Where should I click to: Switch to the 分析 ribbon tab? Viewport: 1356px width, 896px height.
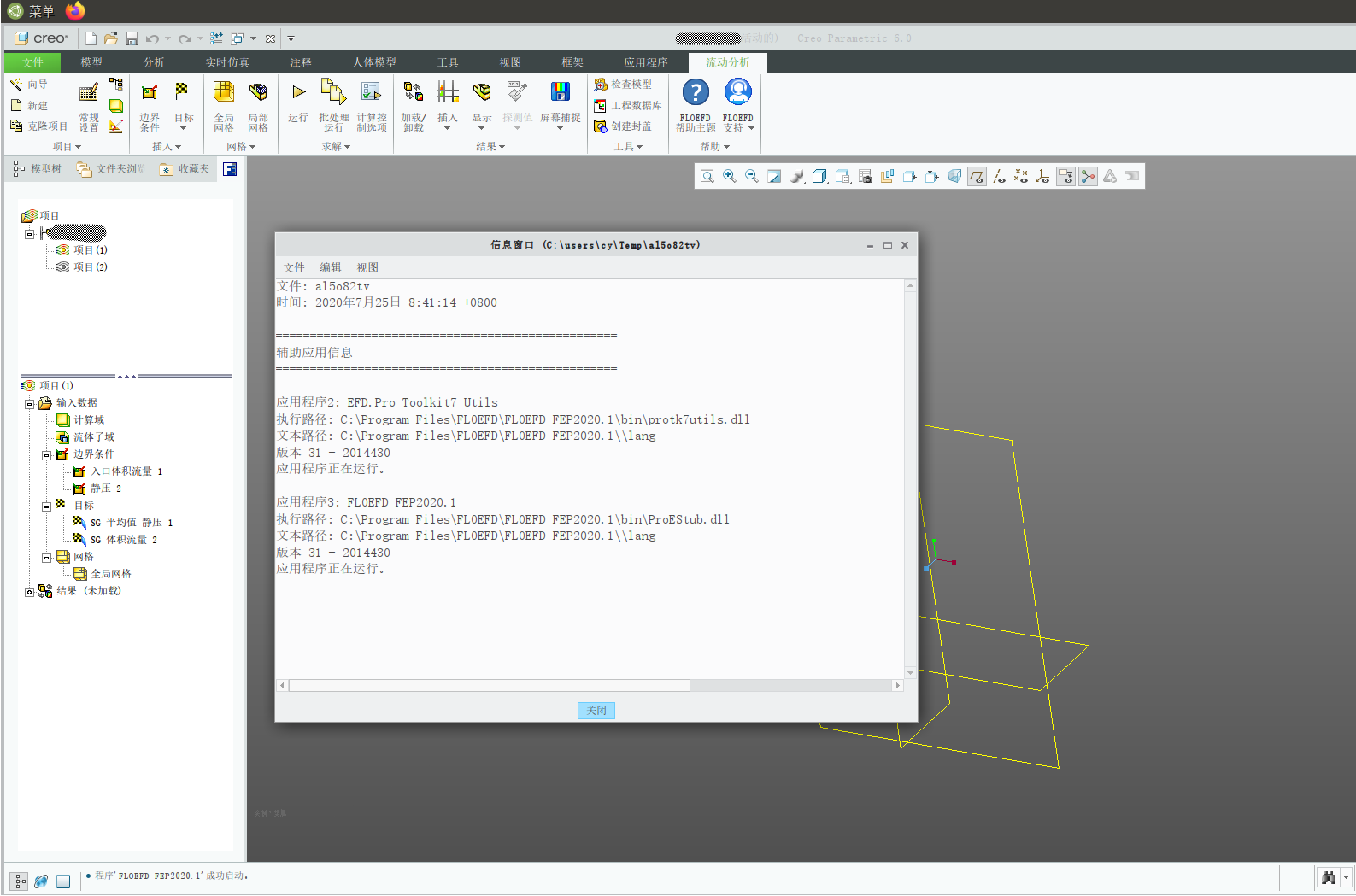154,62
